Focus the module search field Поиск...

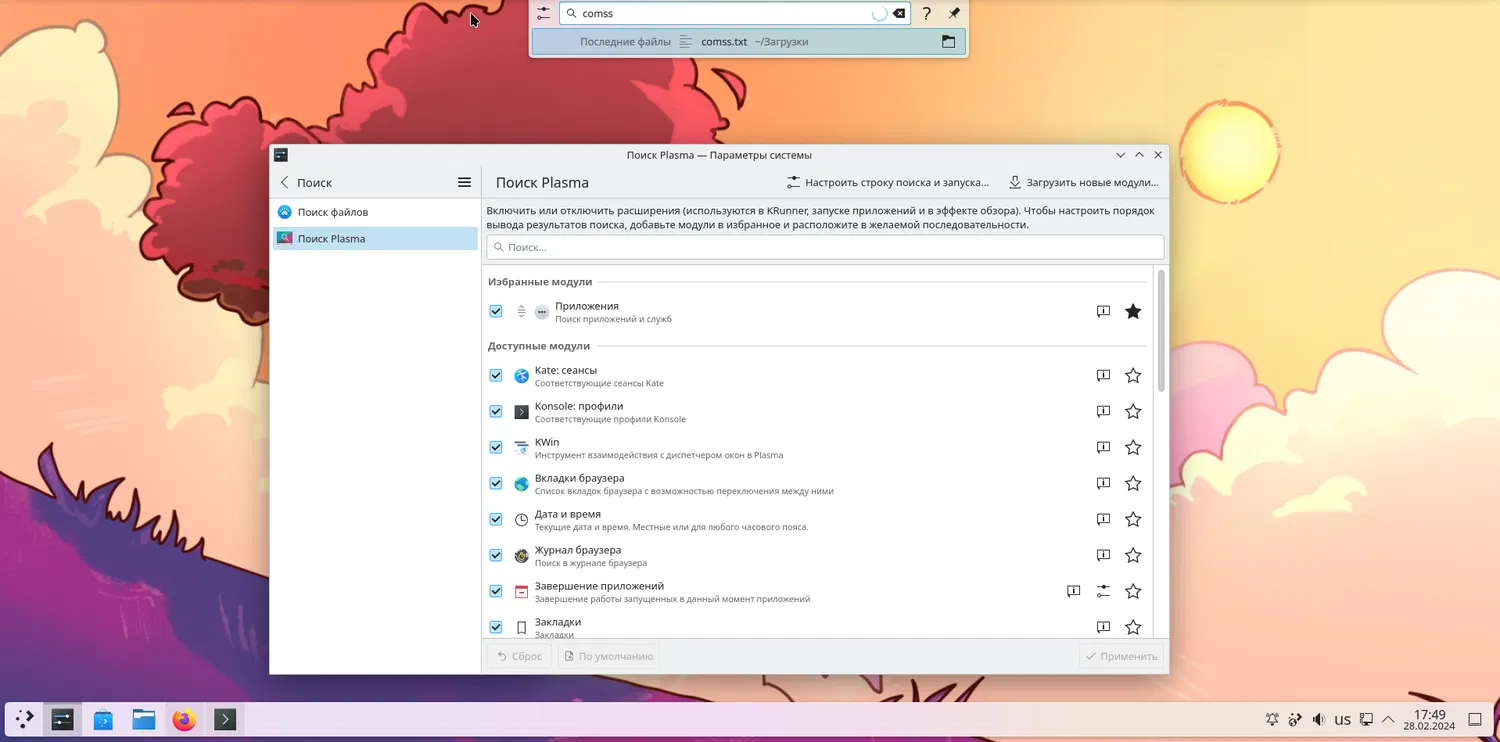point(825,247)
